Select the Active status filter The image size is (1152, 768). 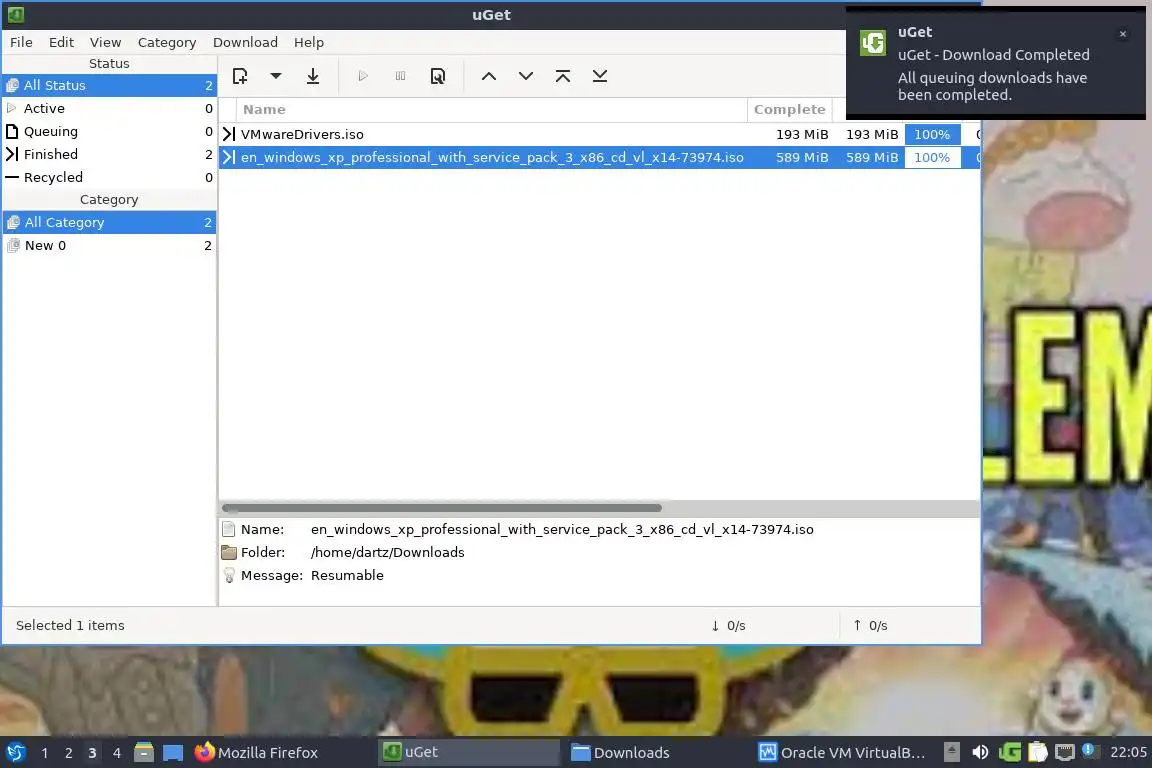(x=109, y=108)
